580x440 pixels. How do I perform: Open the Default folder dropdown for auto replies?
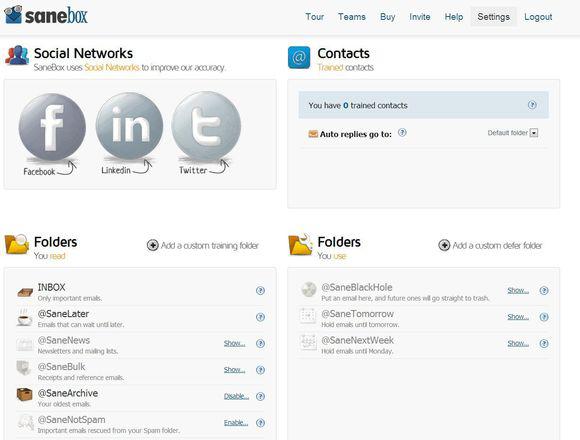click(x=534, y=133)
